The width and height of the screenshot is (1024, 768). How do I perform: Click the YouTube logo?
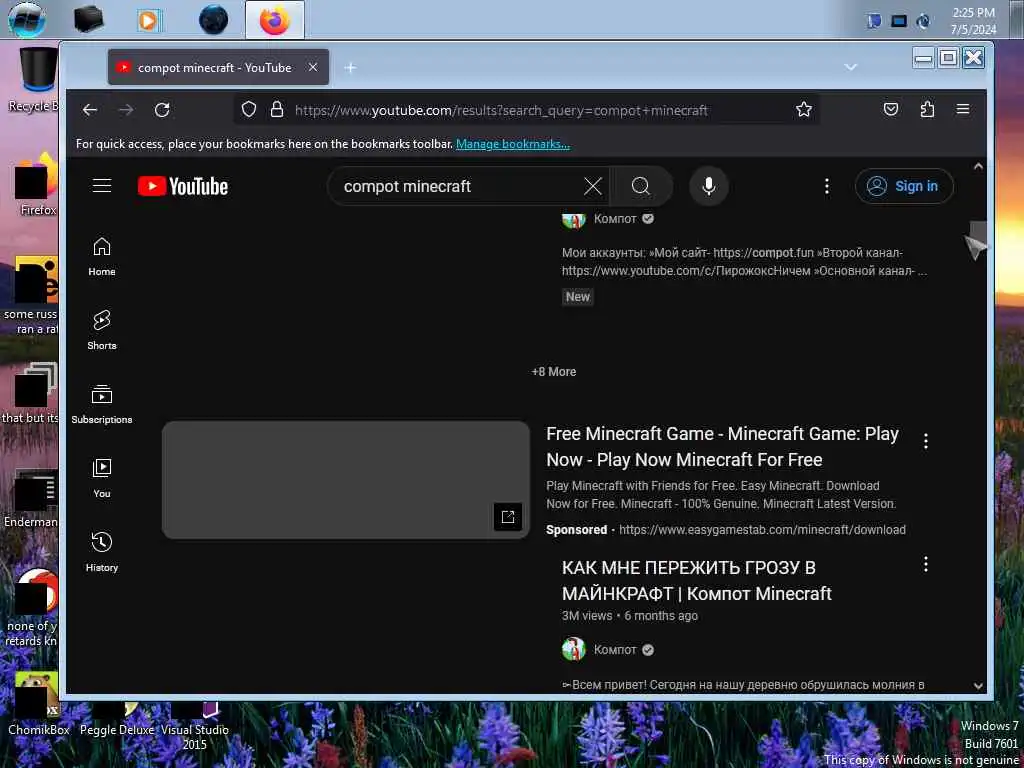pos(183,186)
